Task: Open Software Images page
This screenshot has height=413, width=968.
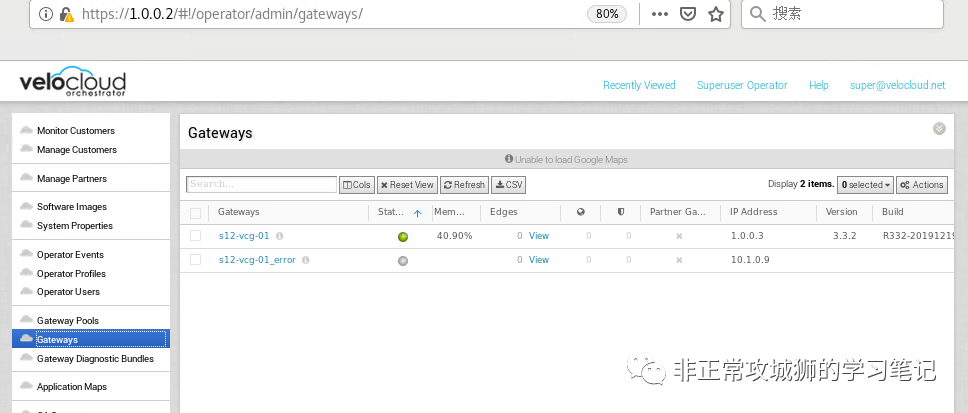Action: click(72, 207)
